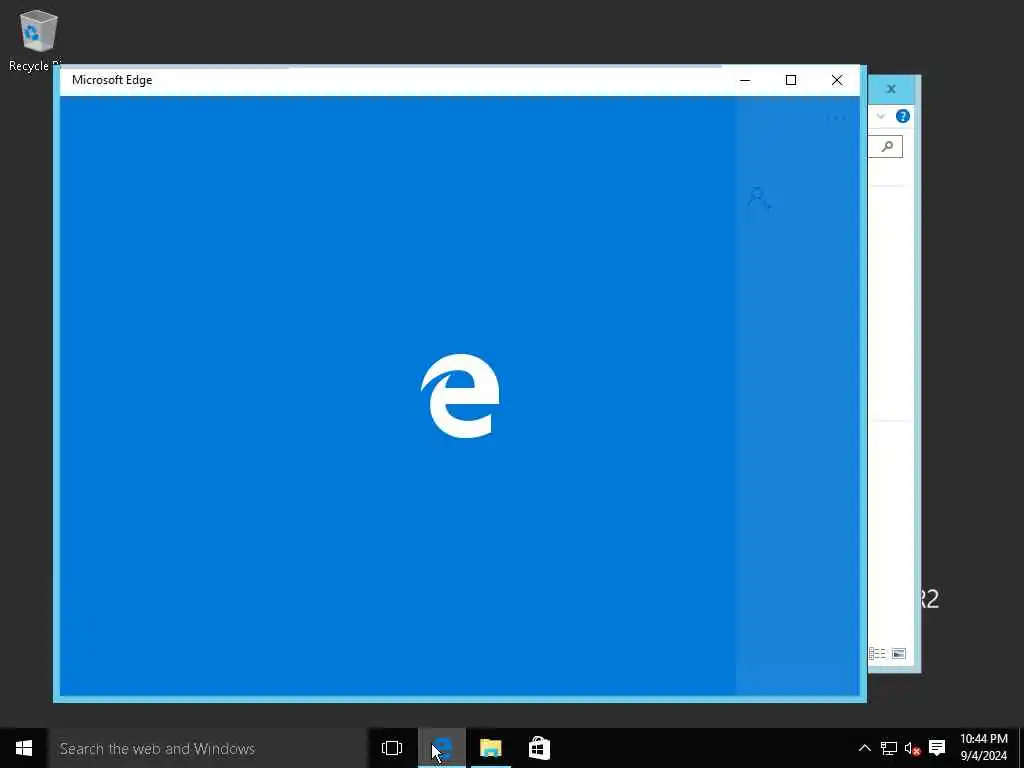Maximize the Microsoft Edge window
Viewport: 1024px width, 768px height.
(x=791, y=80)
